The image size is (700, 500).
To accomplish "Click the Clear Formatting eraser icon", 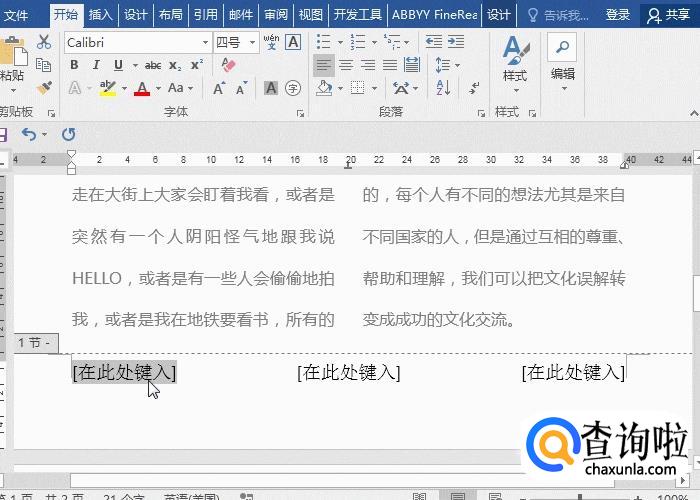I will coord(227,65).
